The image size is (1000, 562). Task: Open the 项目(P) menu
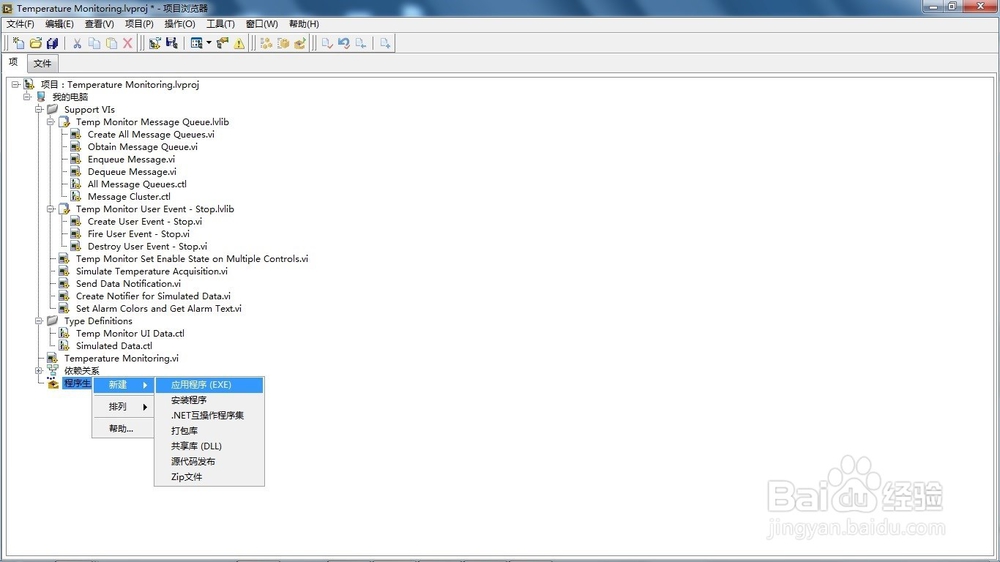139,24
